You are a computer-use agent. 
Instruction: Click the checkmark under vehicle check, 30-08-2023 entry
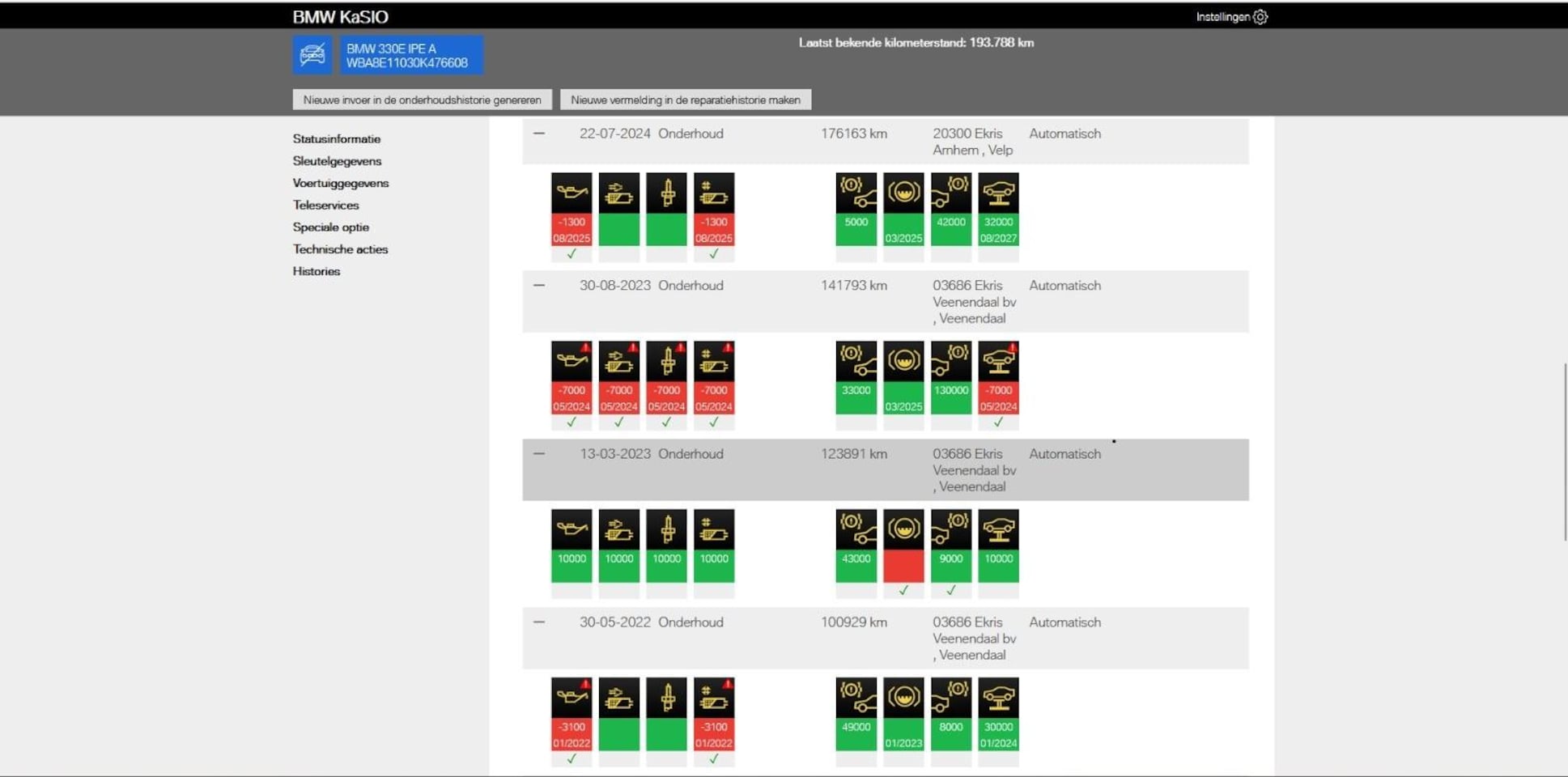[998, 422]
